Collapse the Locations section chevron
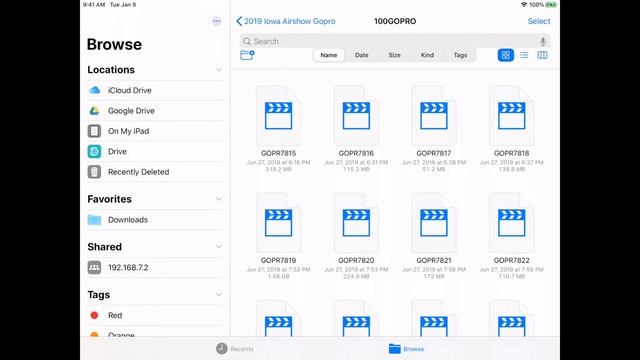Viewport: 640px width, 360px height. tap(219, 70)
